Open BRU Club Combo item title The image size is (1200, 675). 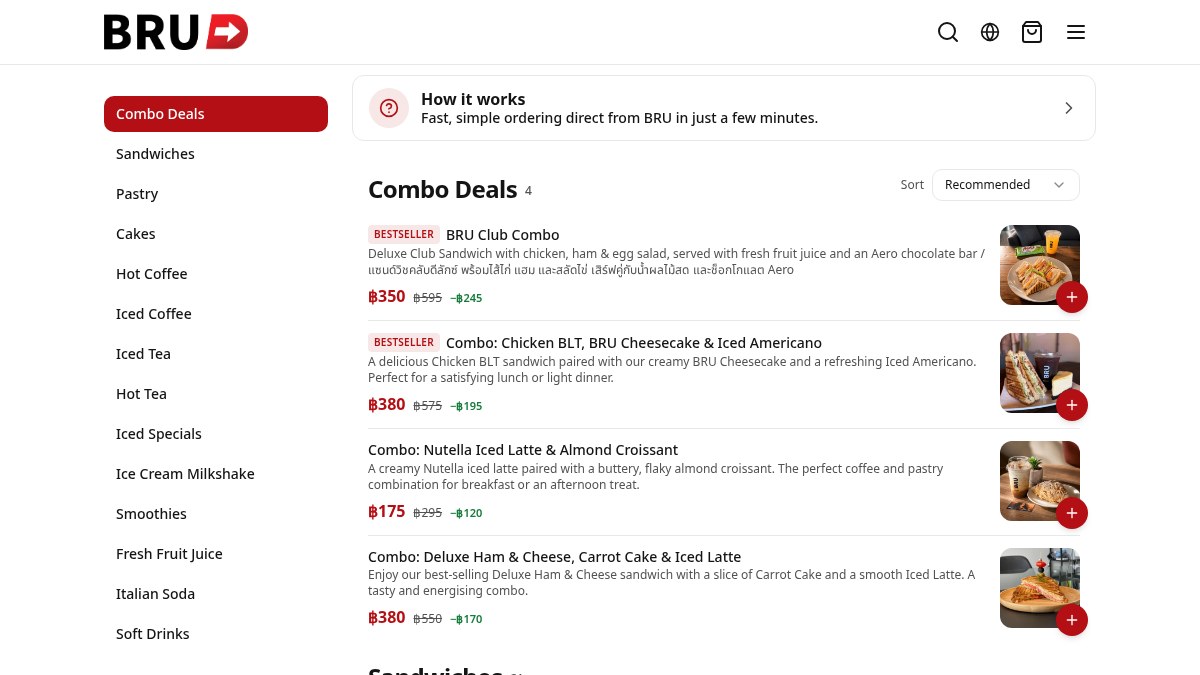point(503,235)
